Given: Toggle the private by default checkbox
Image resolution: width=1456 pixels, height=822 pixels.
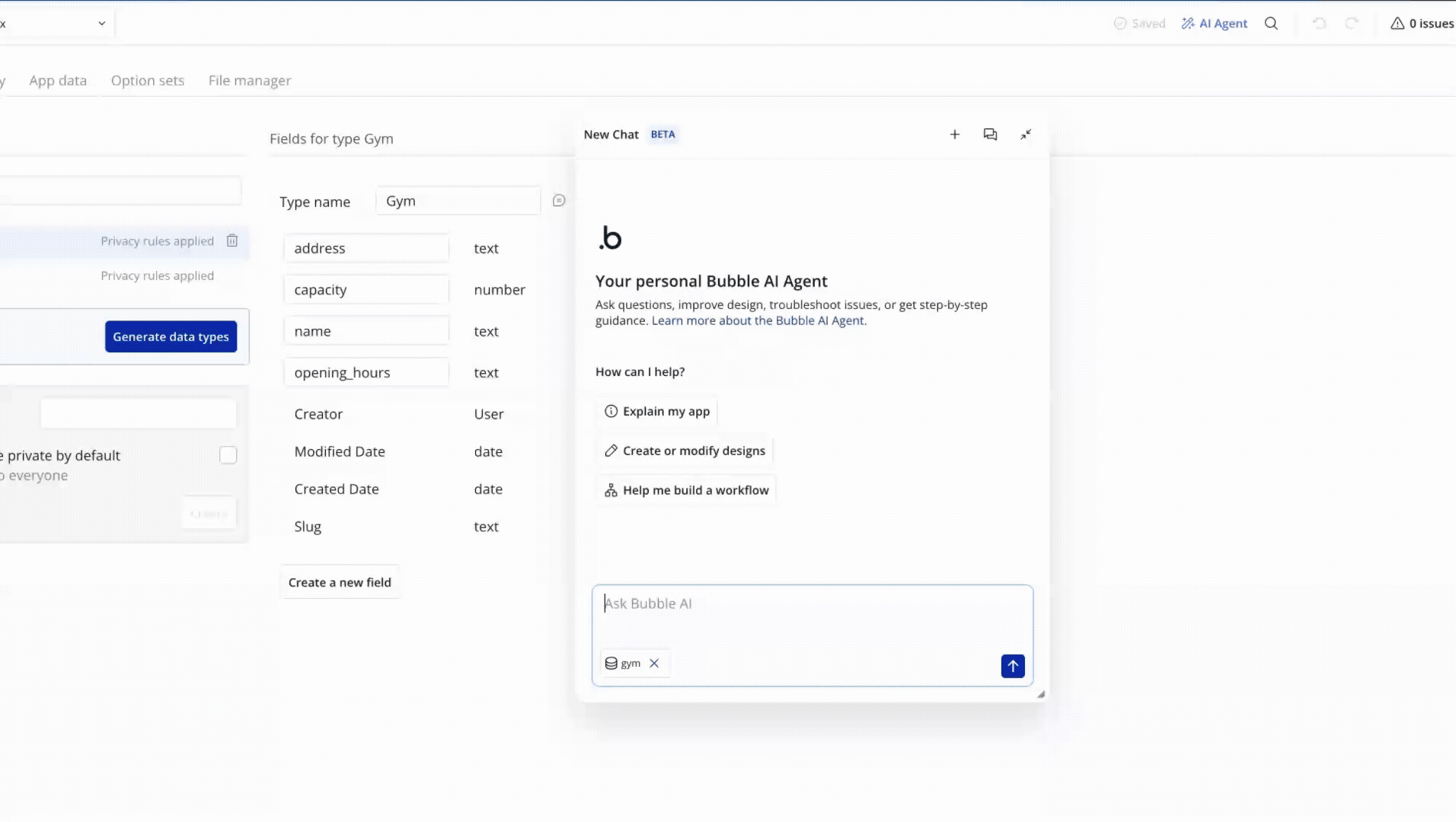Looking at the screenshot, I should (228, 455).
